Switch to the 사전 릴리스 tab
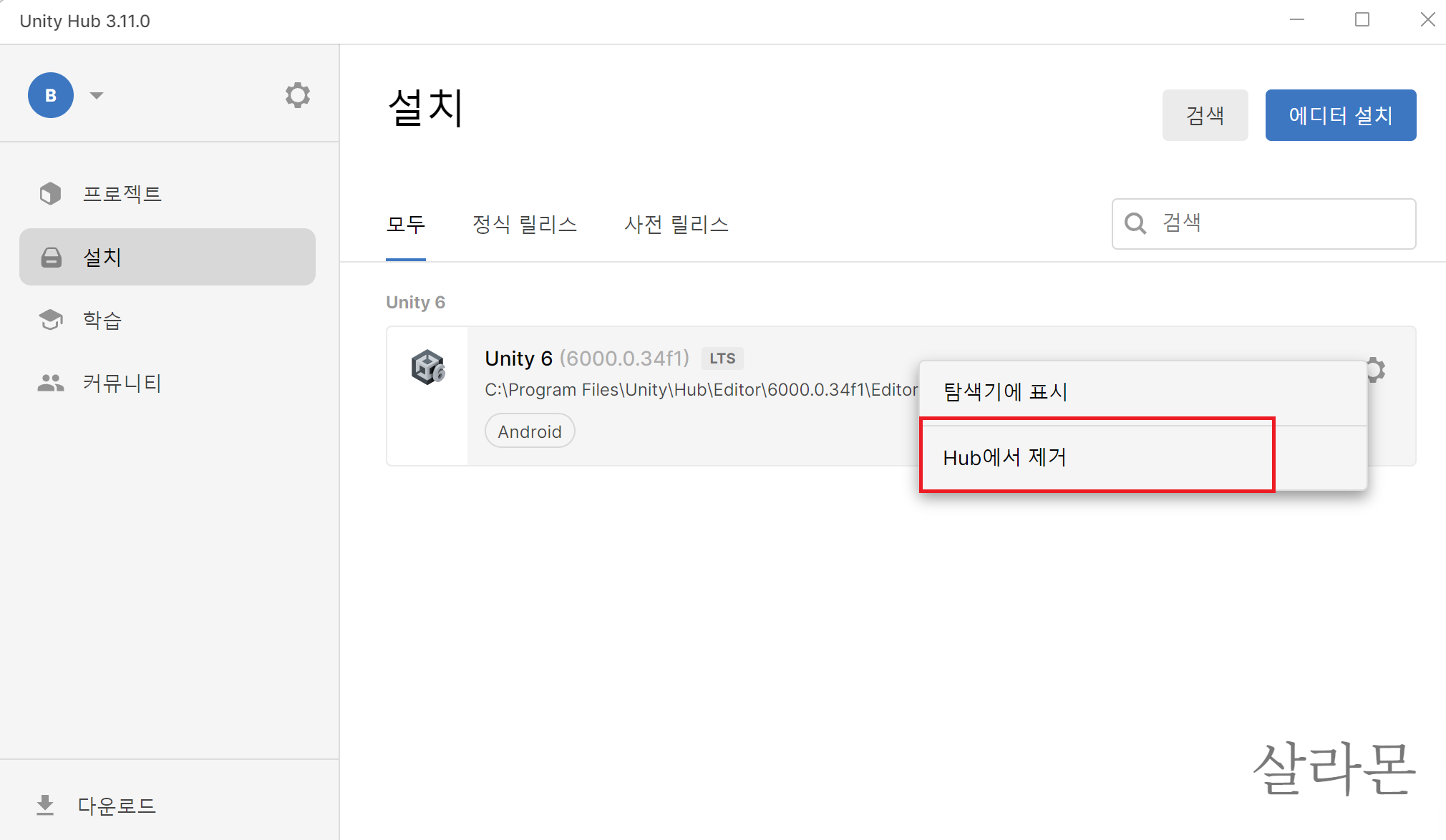1446x840 pixels. tap(676, 225)
